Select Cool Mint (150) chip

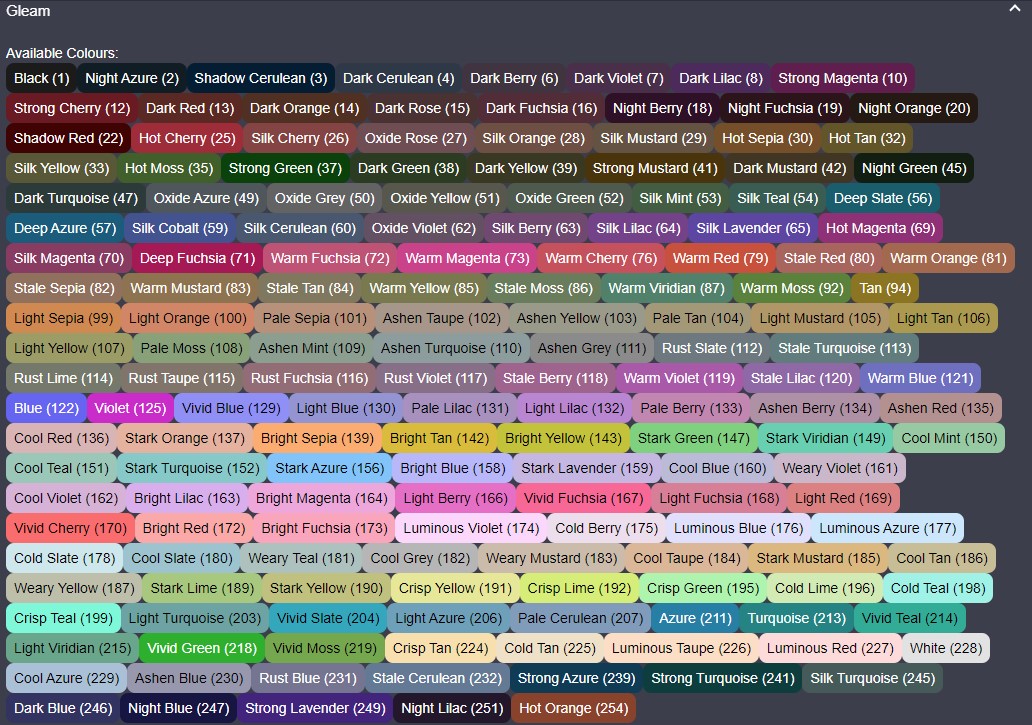(x=949, y=438)
